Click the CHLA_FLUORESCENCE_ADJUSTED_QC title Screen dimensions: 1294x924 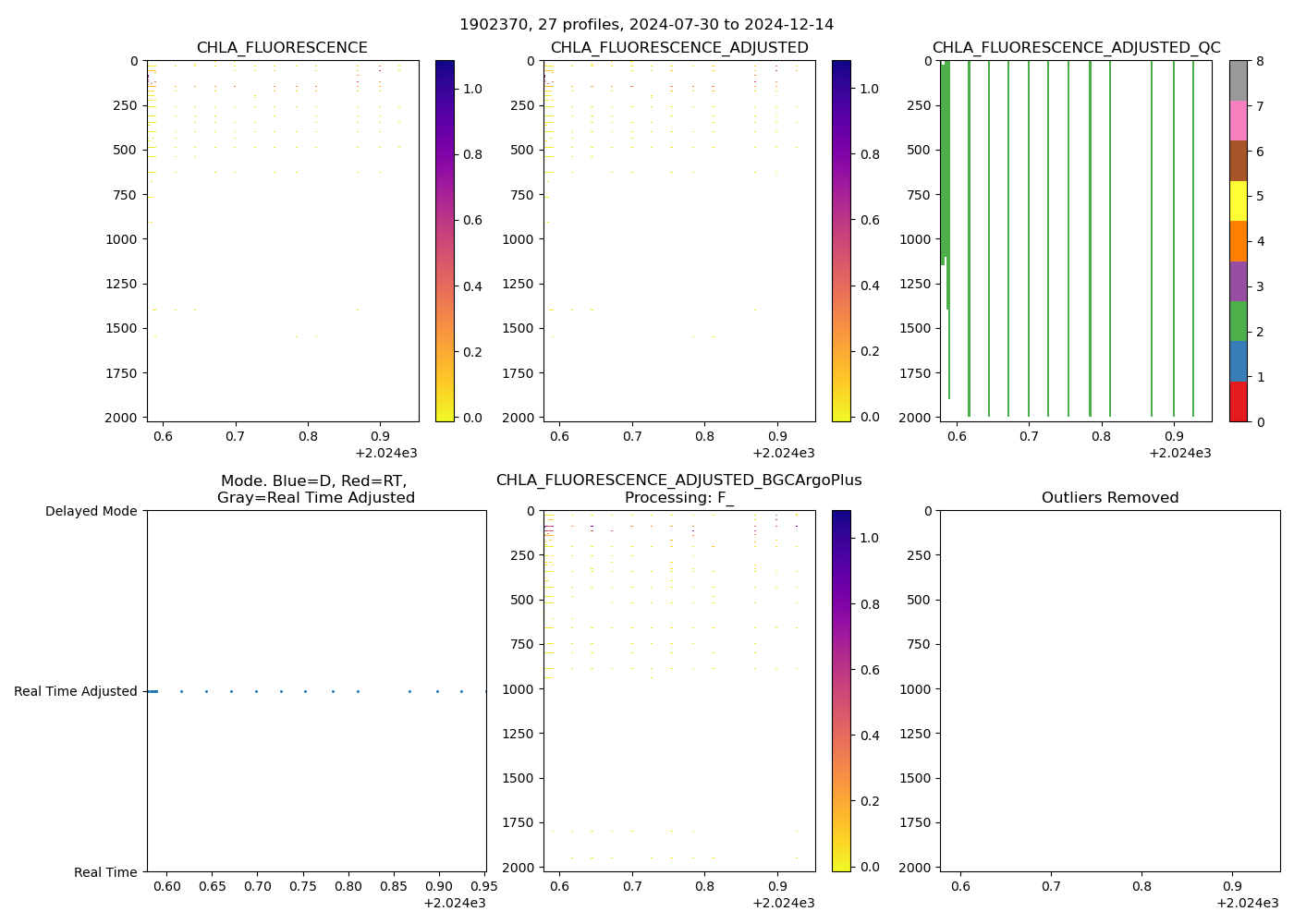pos(1076,48)
